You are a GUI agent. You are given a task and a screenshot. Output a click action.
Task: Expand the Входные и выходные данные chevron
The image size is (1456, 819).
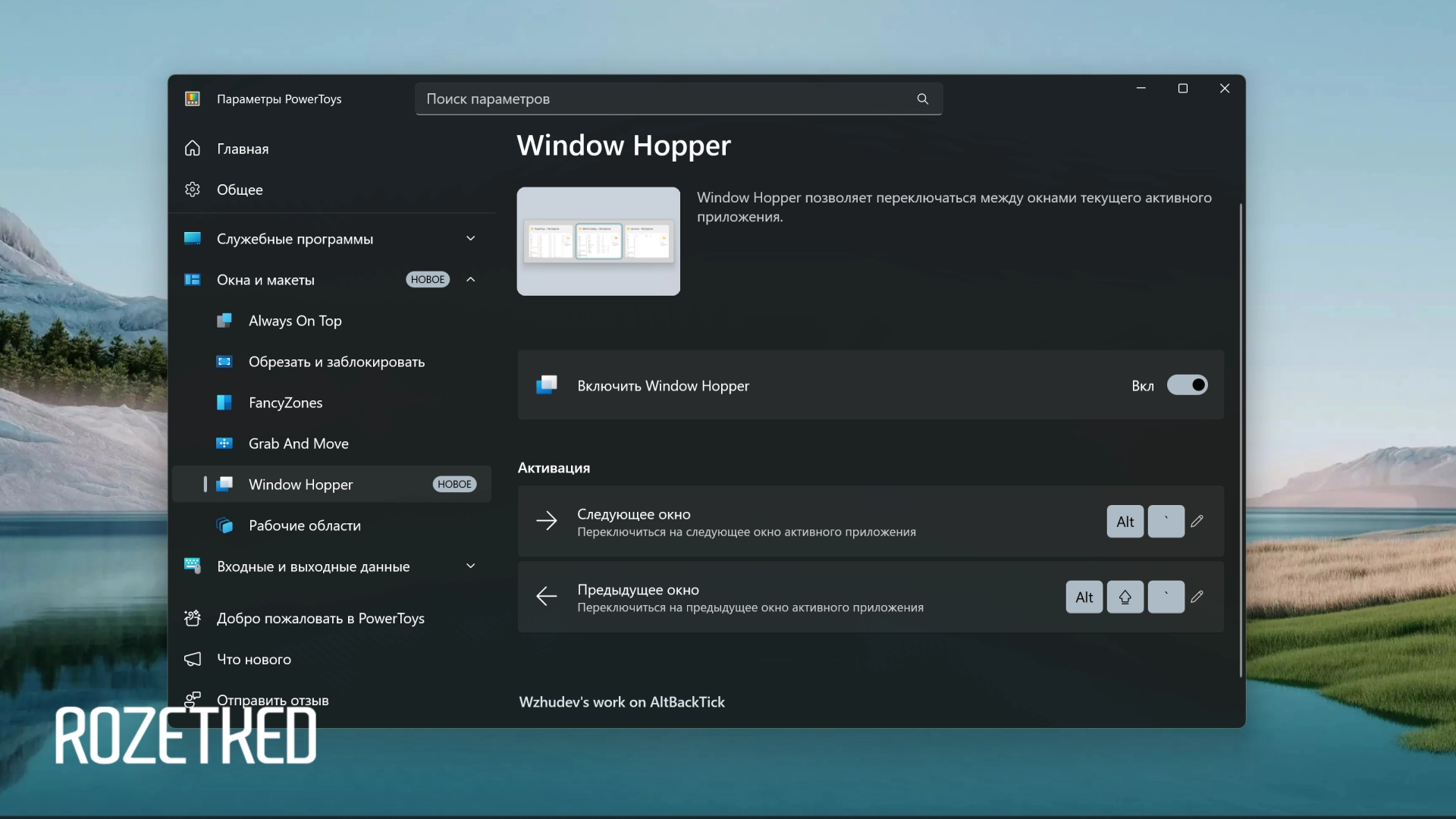click(471, 566)
